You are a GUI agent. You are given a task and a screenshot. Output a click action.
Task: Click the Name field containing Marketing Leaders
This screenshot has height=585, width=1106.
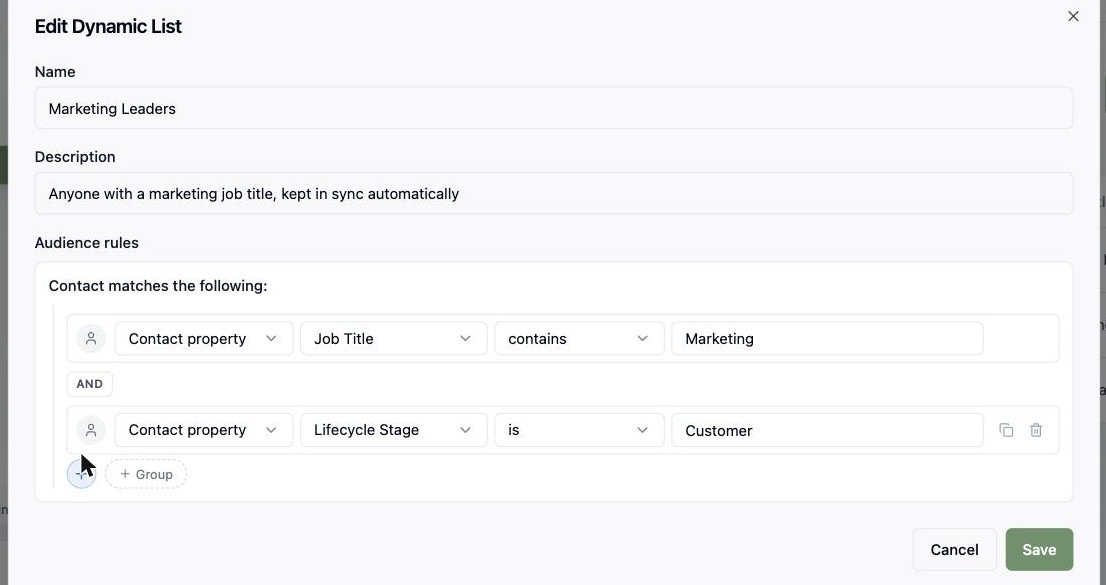click(554, 108)
